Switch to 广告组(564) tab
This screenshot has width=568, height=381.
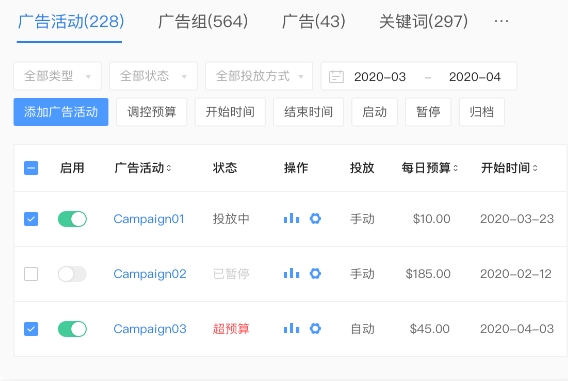203,21
